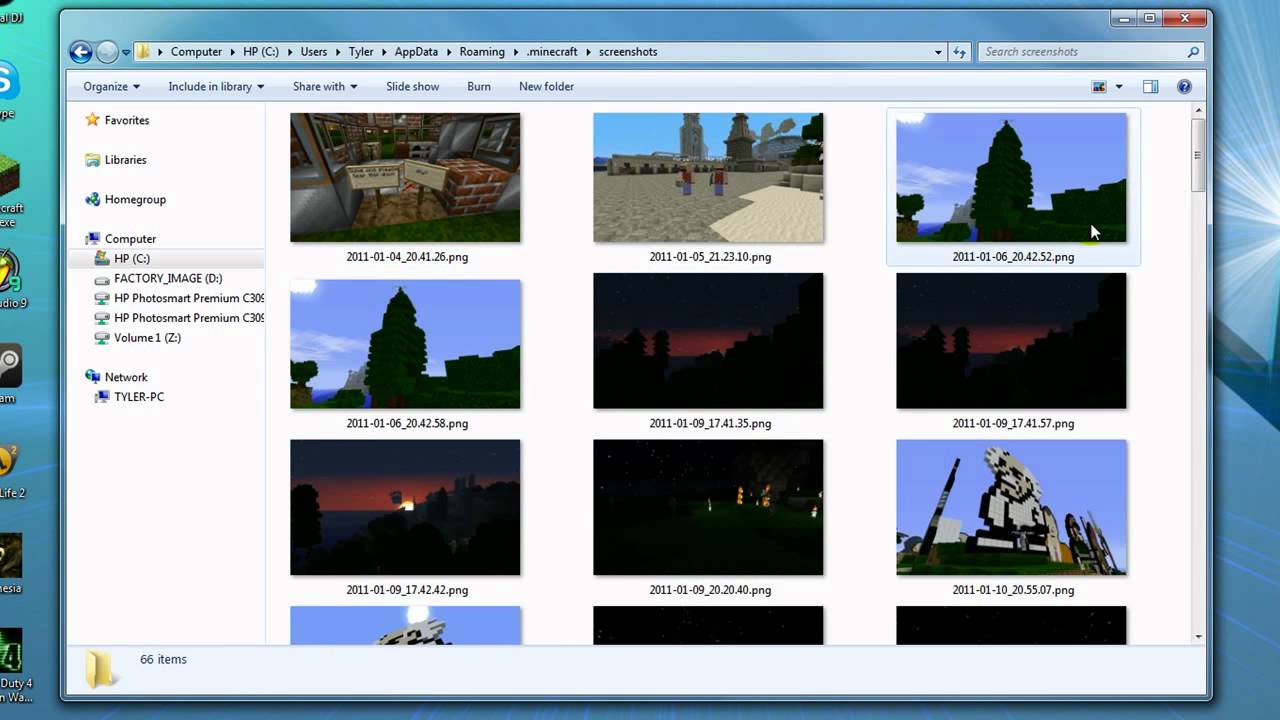The width and height of the screenshot is (1280, 720).
Task: Select thumbnail 2011-01-06_20.42.52.png
Action: point(1011,177)
